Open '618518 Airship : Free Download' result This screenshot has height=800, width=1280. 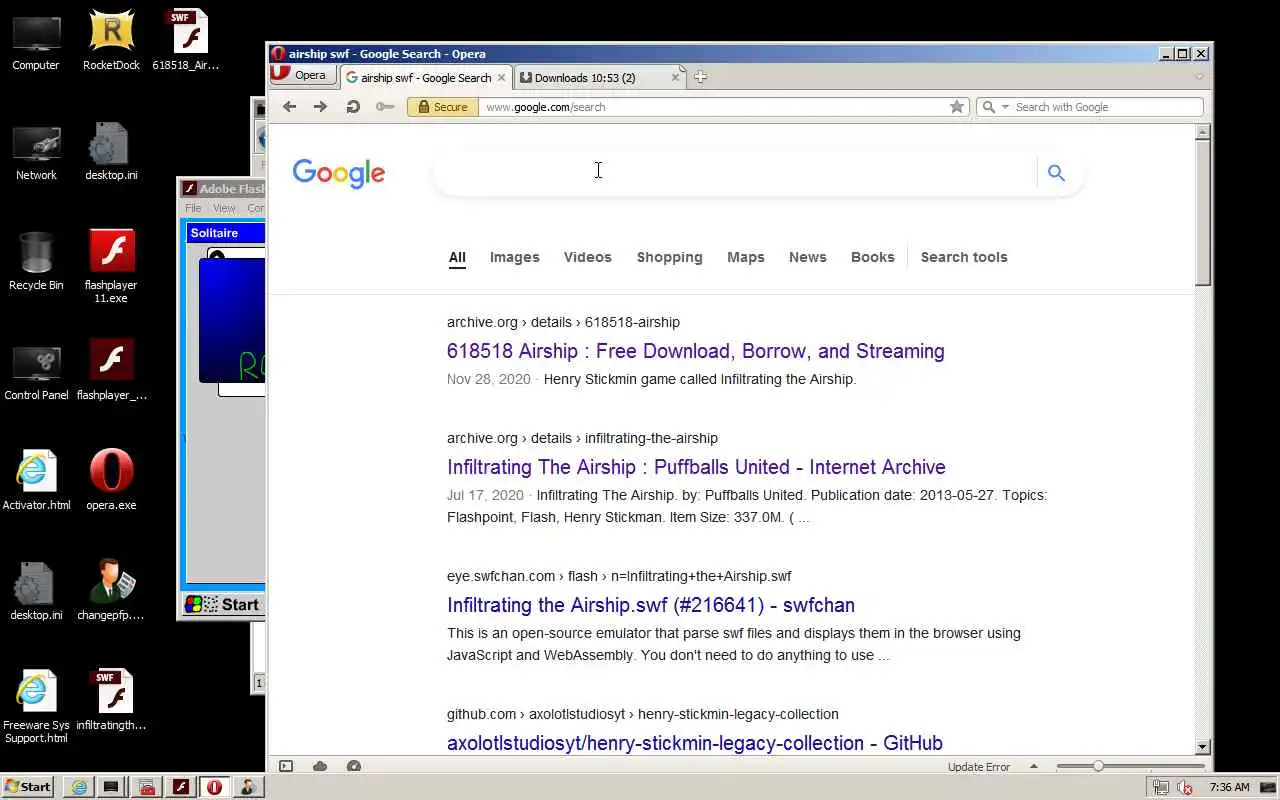[x=696, y=351]
